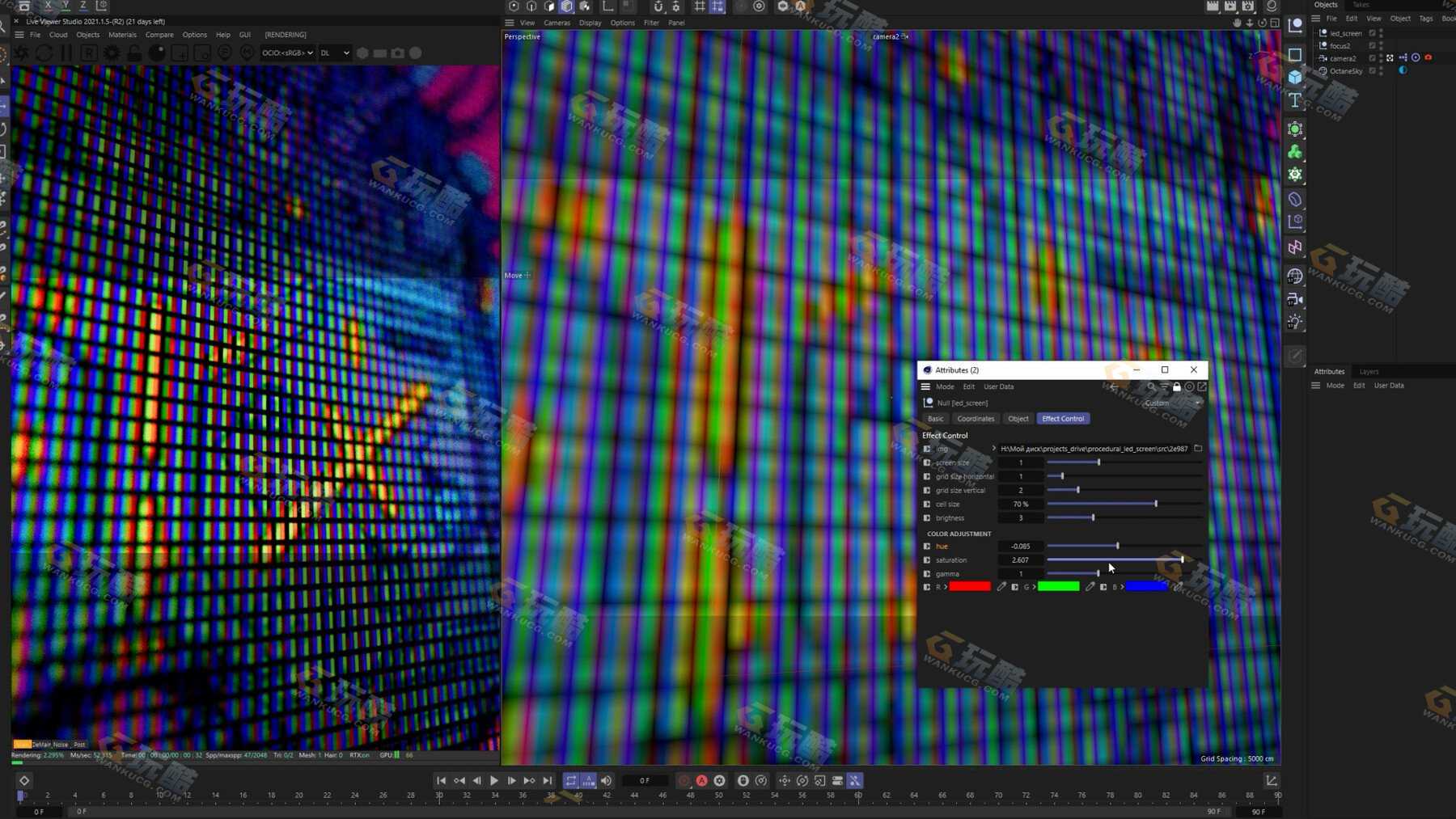Click the cell size value field
Image resolution: width=1456 pixels, height=819 pixels.
[1020, 504]
